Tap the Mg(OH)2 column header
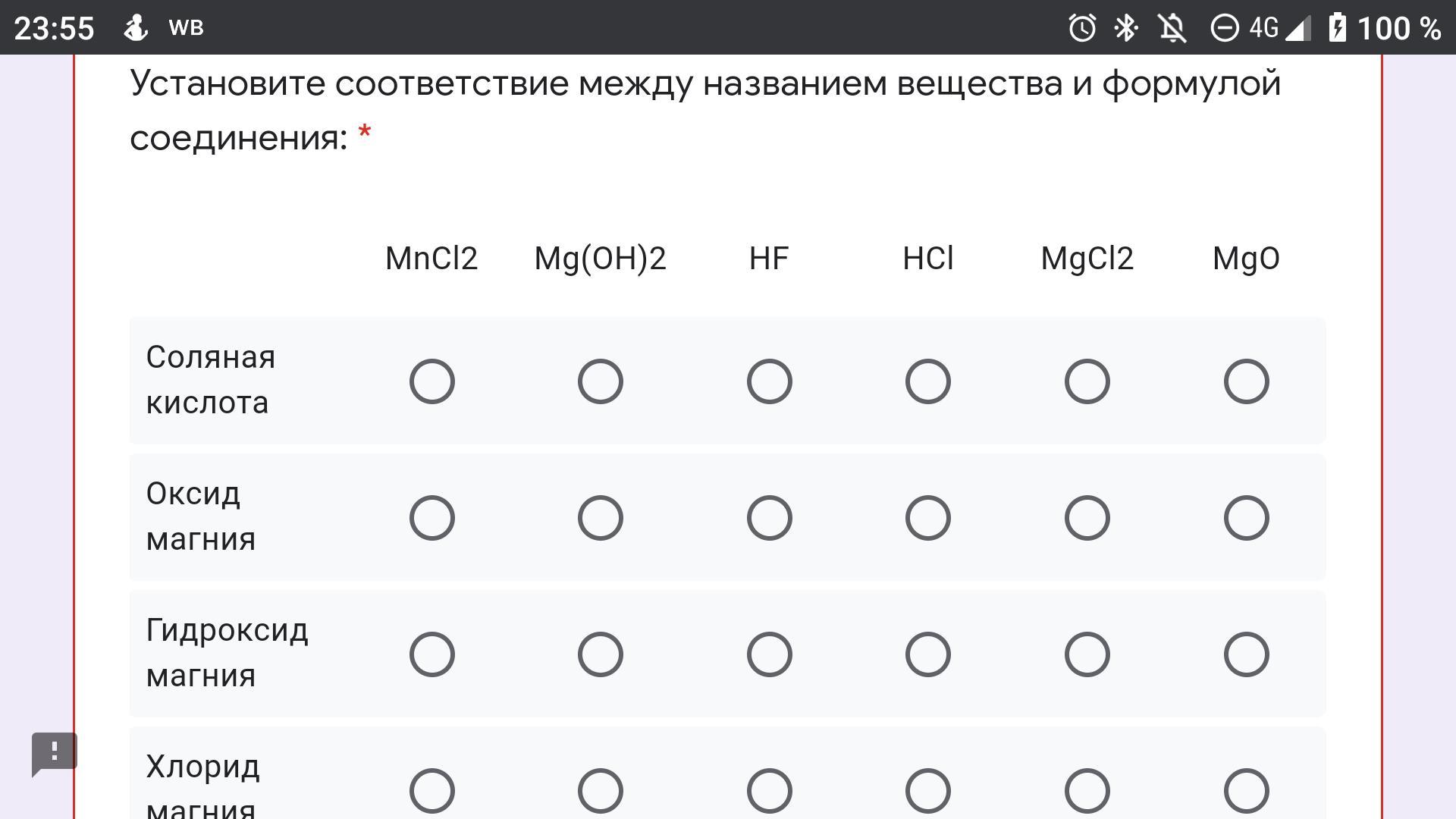The height and width of the screenshot is (819, 1456). (x=600, y=259)
